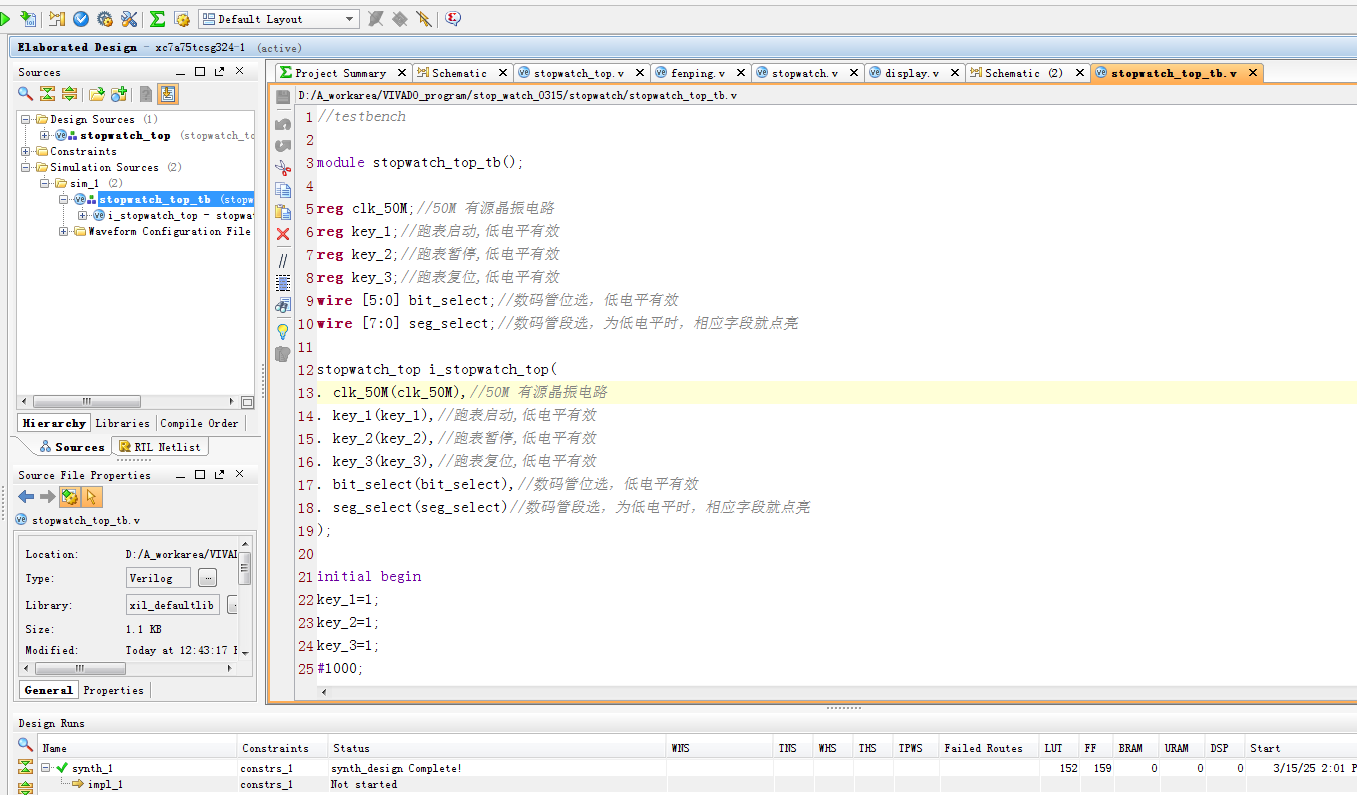Collapse the Simulation Sources folder
1357x795 pixels.
point(27,168)
